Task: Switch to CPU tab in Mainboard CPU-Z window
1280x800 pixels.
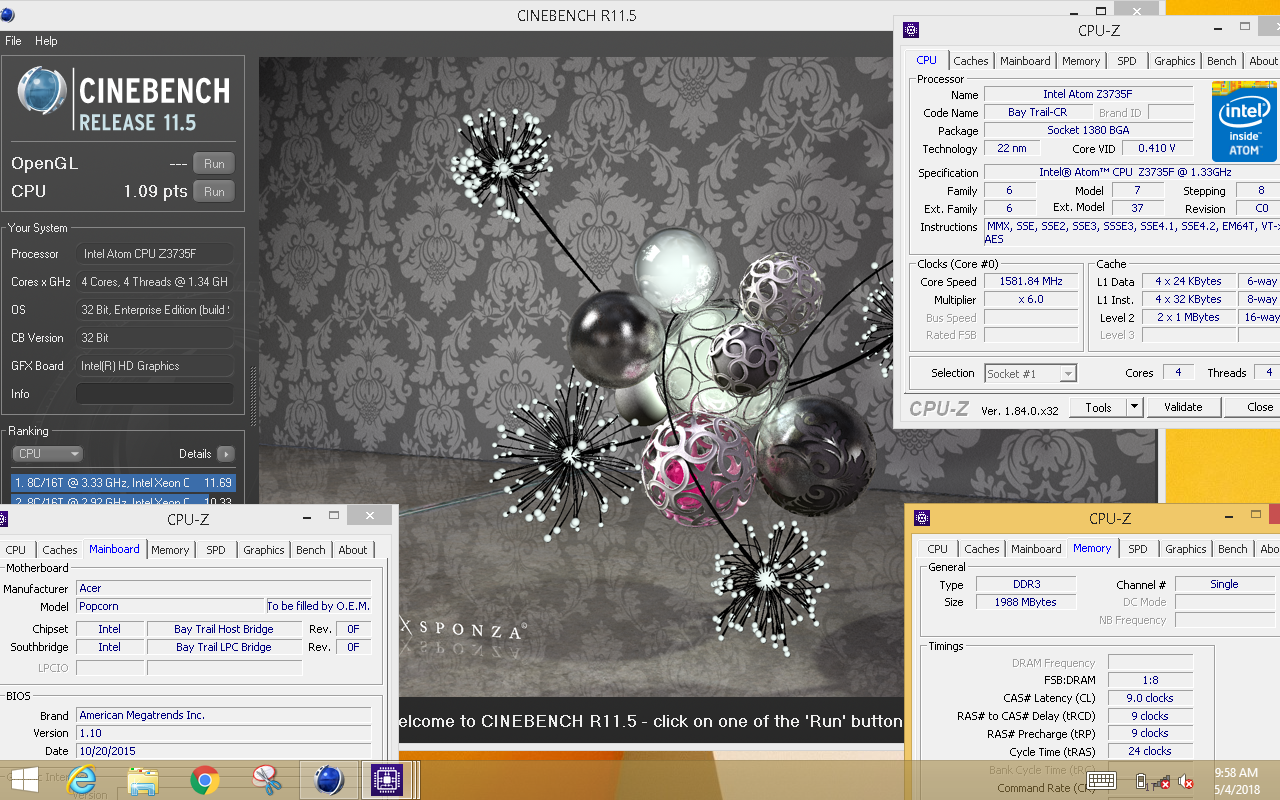Action: pos(15,550)
